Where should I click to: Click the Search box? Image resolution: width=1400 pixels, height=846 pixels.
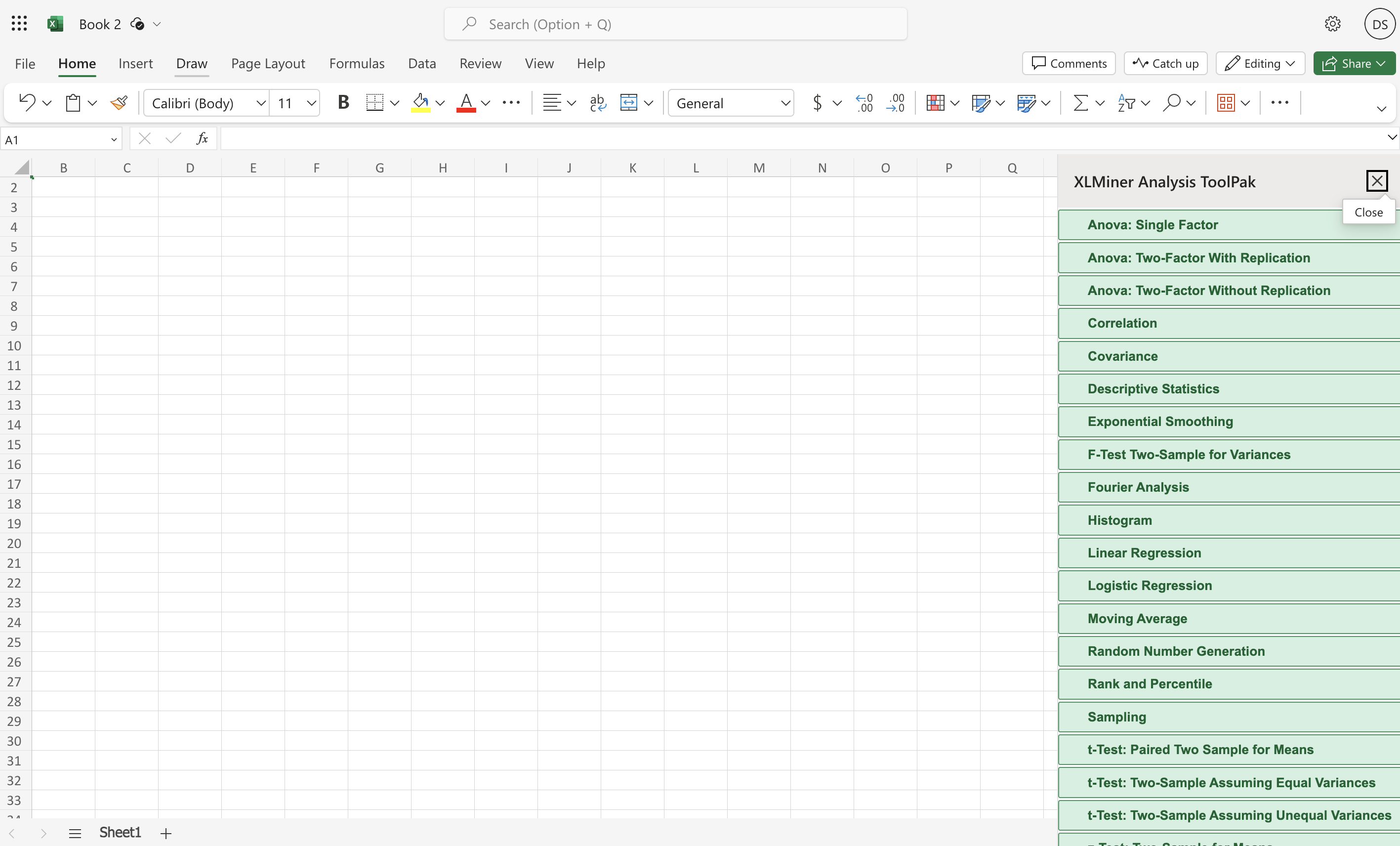click(x=675, y=24)
